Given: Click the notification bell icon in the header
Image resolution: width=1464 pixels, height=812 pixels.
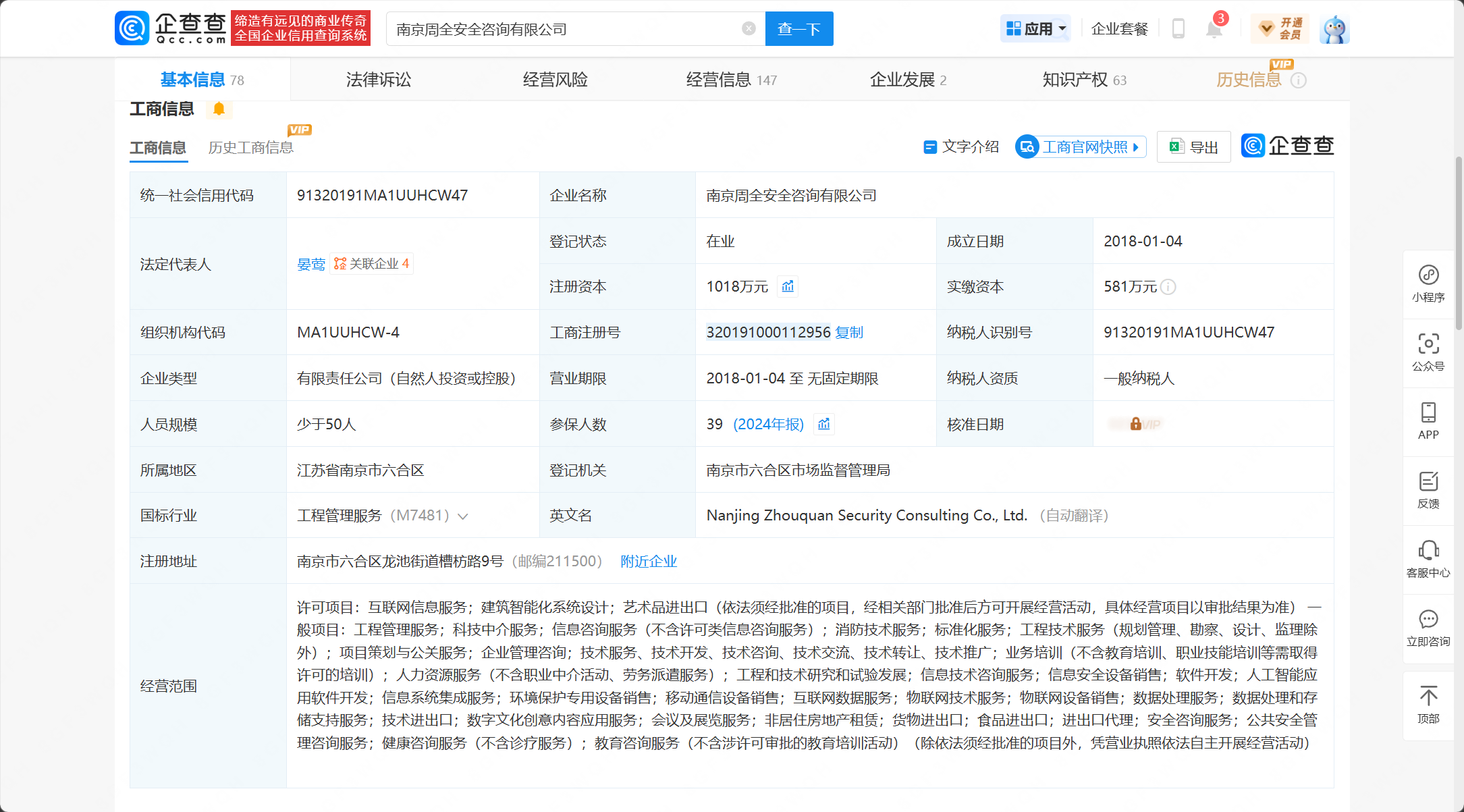Looking at the screenshot, I should point(1214,29).
